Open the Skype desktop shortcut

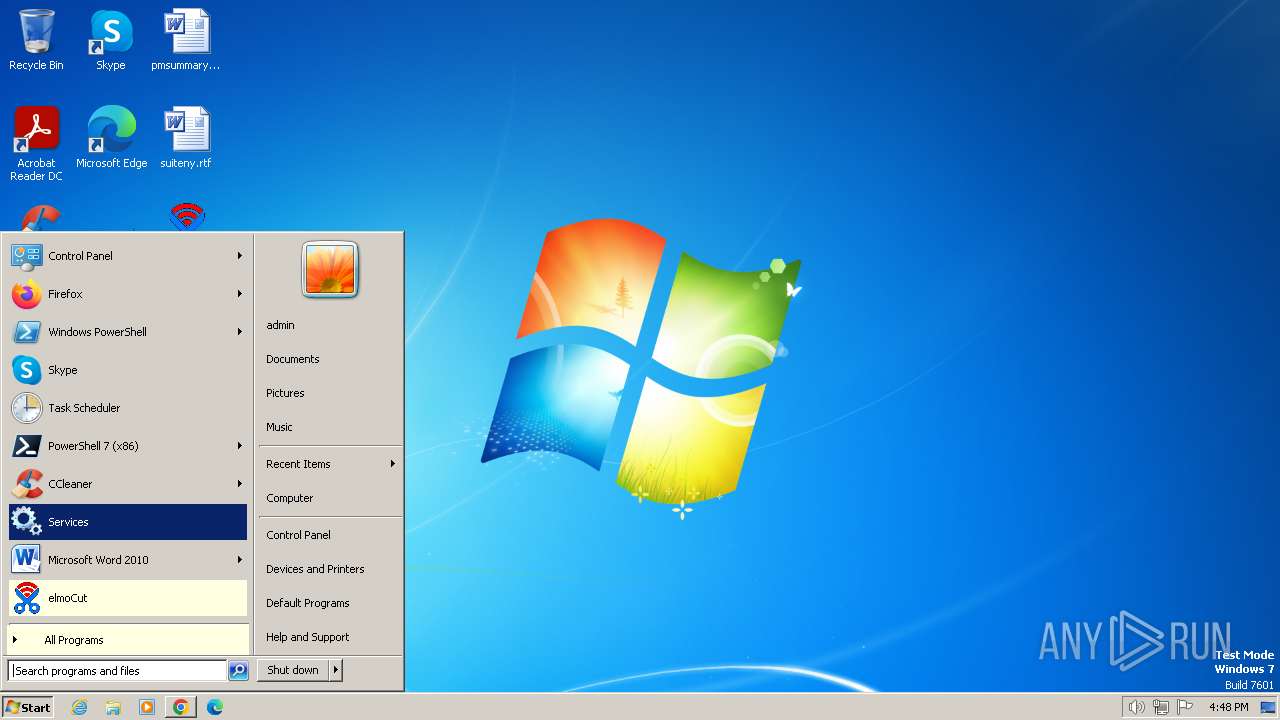click(x=110, y=40)
